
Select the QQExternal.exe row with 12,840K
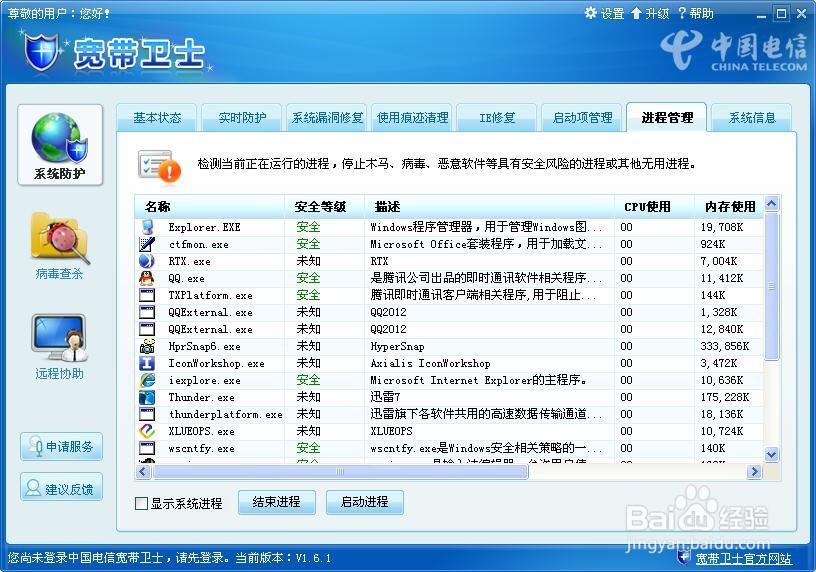point(449,329)
